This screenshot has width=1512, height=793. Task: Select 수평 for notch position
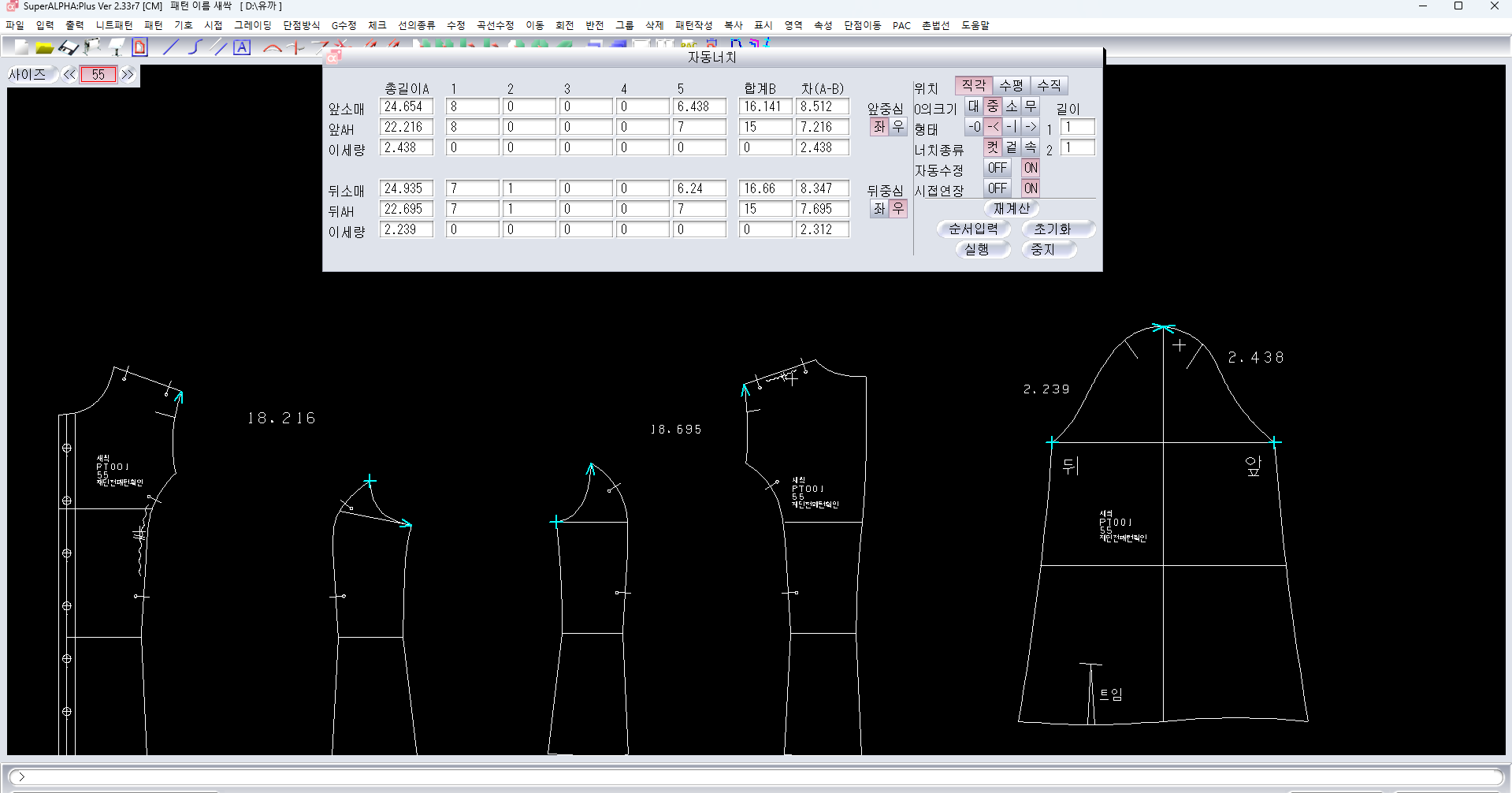click(x=1011, y=85)
